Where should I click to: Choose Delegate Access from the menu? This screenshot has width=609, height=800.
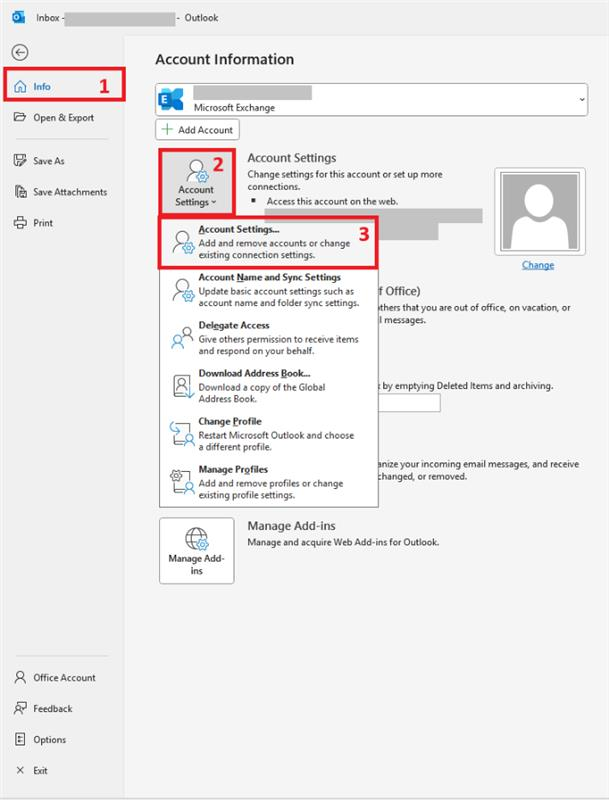pos(268,338)
